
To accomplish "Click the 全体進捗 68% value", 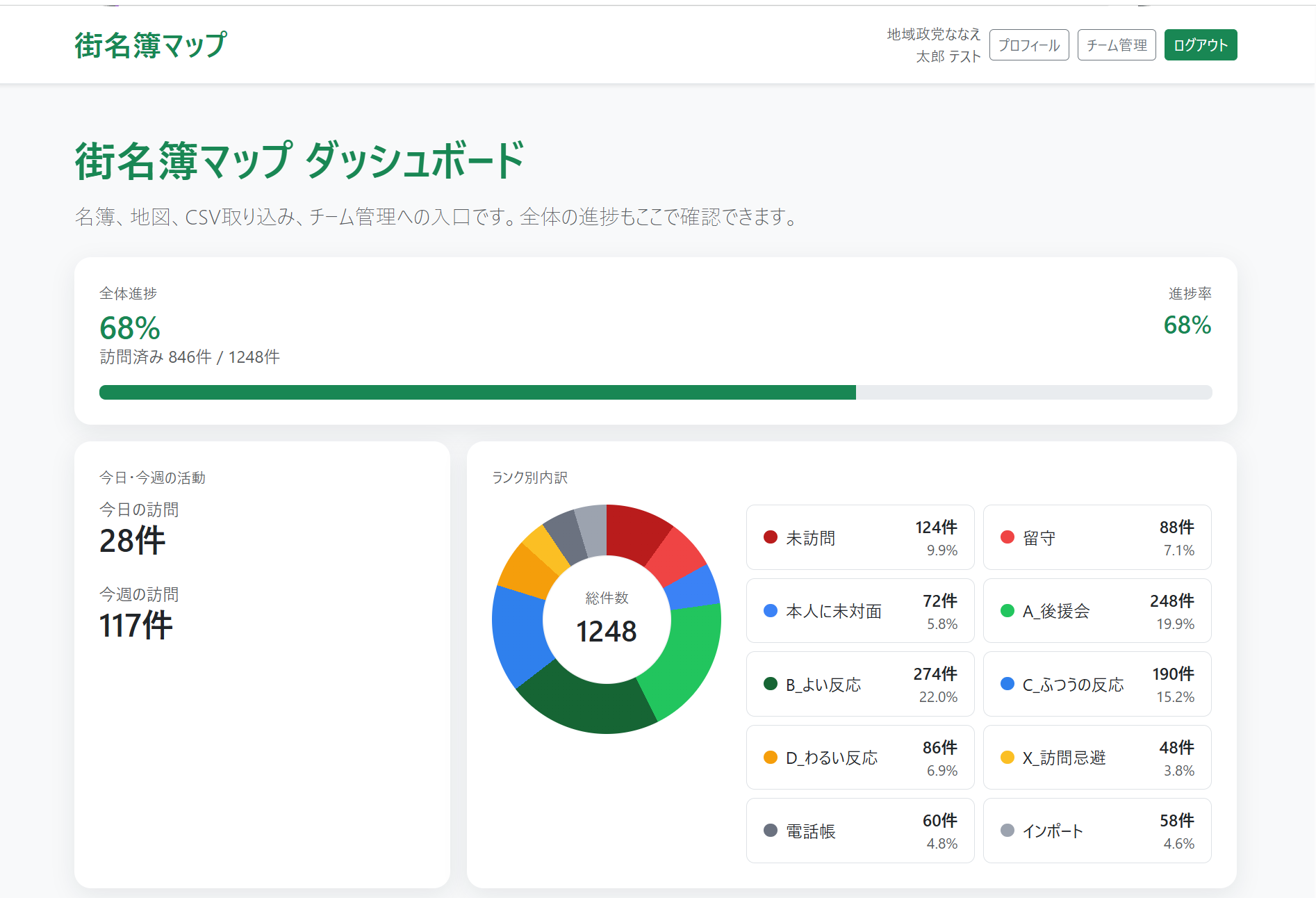I will (x=130, y=328).
